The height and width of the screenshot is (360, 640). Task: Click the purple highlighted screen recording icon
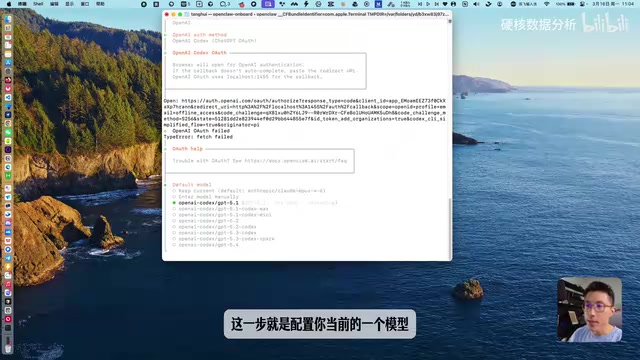click(268, 4)
